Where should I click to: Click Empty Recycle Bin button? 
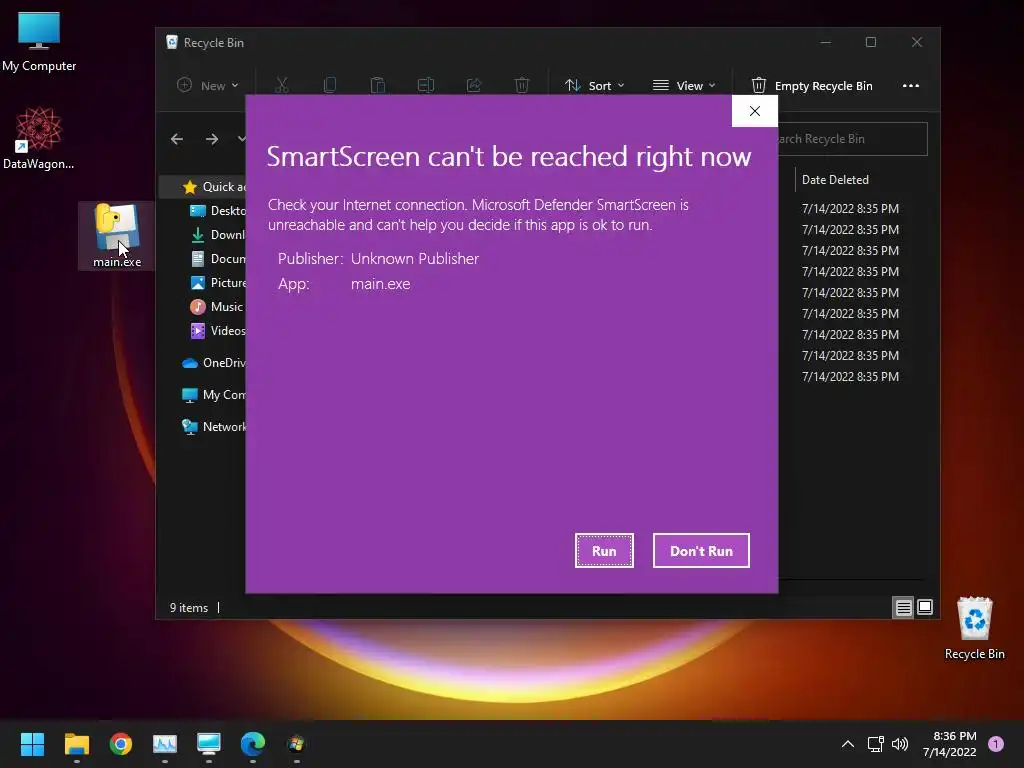point(812,86)
